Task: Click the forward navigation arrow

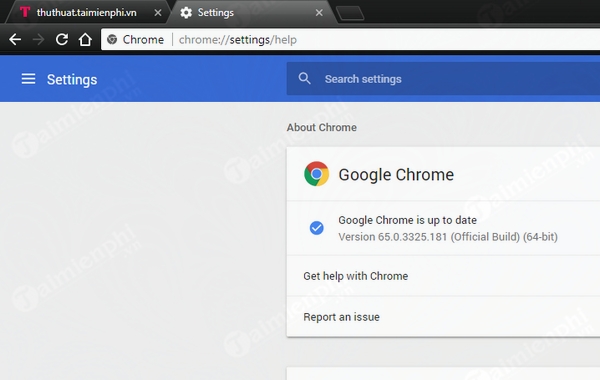Action: (38, 39)
